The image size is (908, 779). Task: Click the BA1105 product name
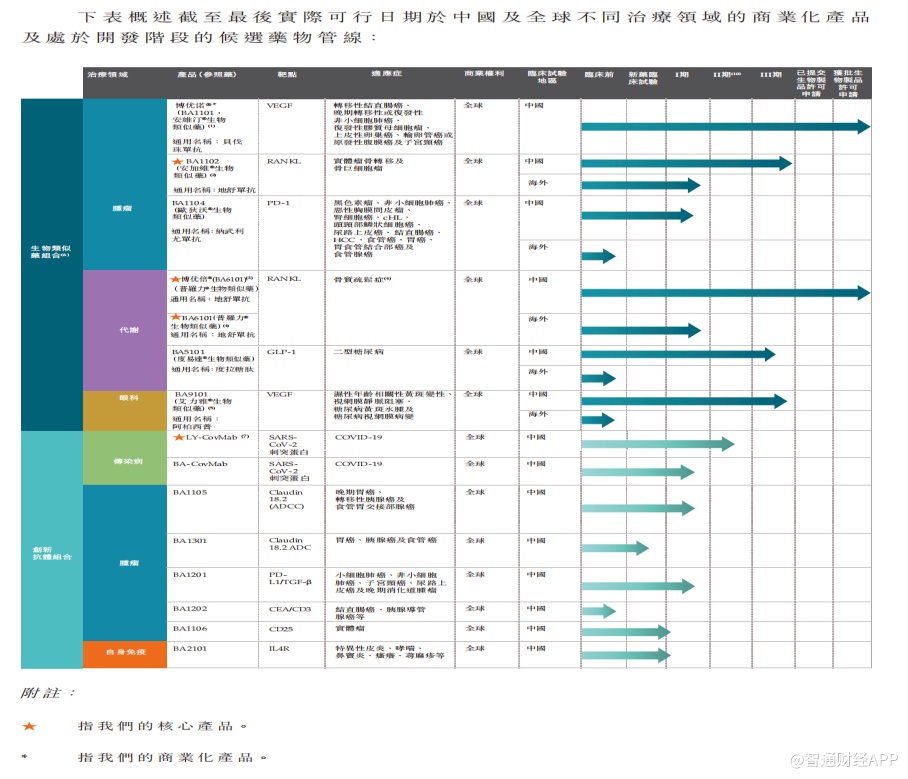(189, 492)
